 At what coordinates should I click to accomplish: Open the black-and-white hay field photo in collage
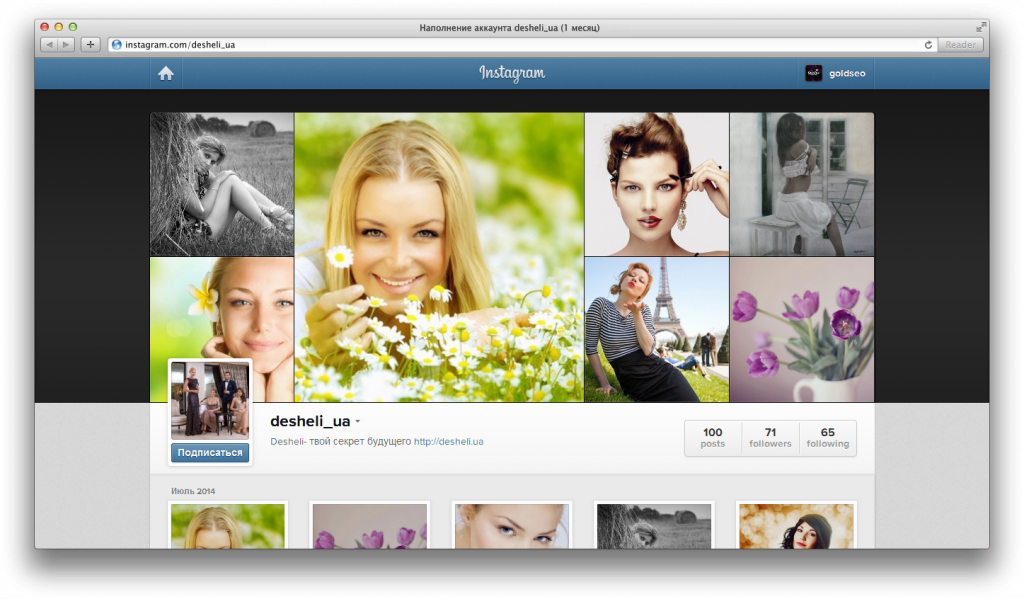pos(222,184)
